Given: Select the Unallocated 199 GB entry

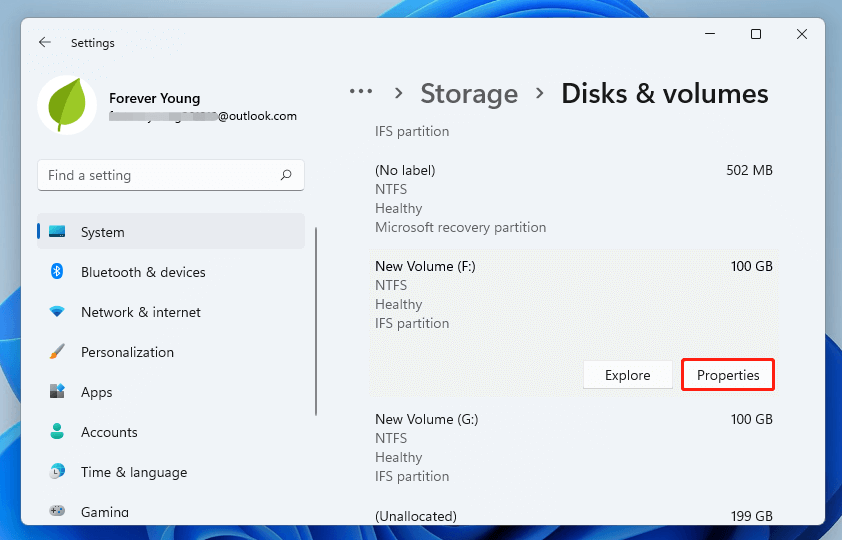Looking at the screenshot, I should [573, 516].
